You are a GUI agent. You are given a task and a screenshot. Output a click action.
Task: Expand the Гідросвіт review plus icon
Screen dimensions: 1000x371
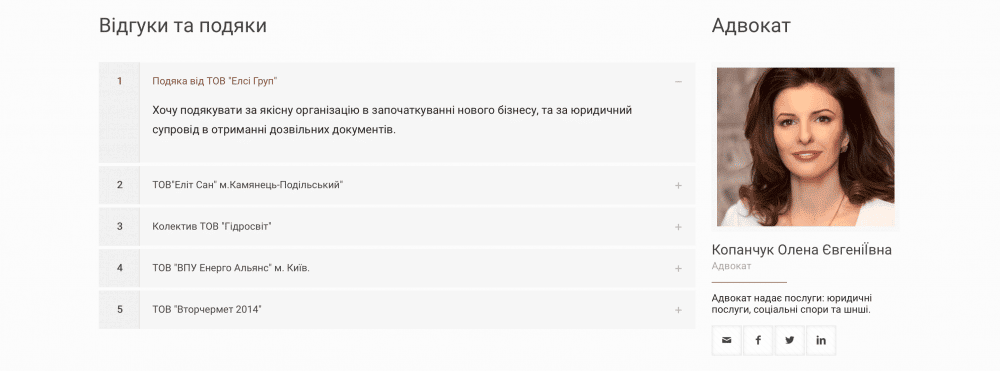(678, 227)
